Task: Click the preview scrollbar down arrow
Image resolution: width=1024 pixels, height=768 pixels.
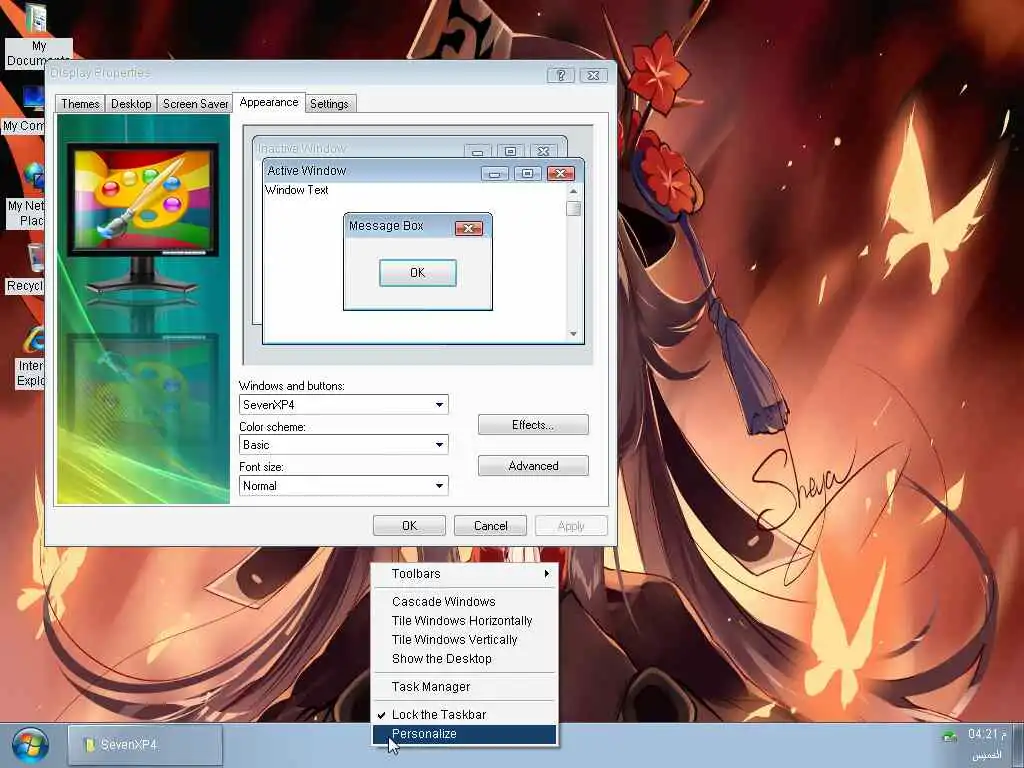Action: (573, 334)
